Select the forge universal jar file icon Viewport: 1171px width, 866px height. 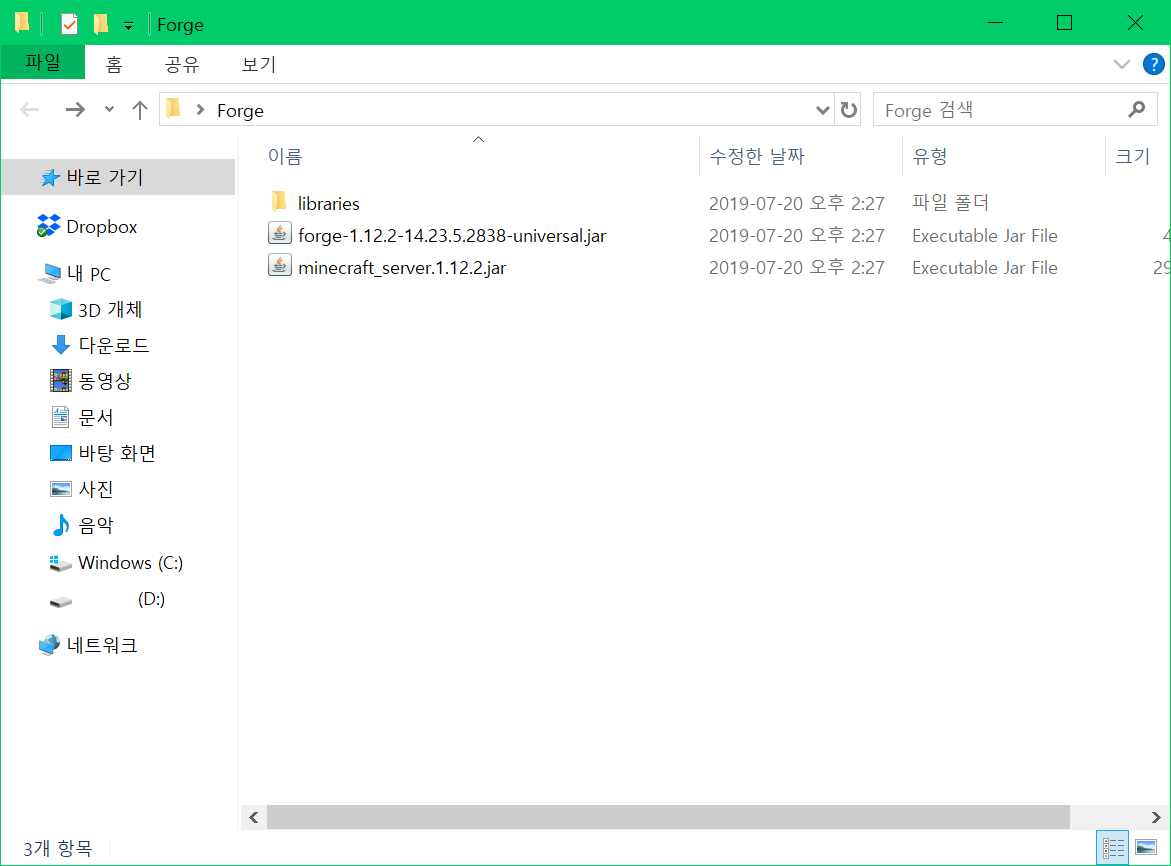coord(279,233)
